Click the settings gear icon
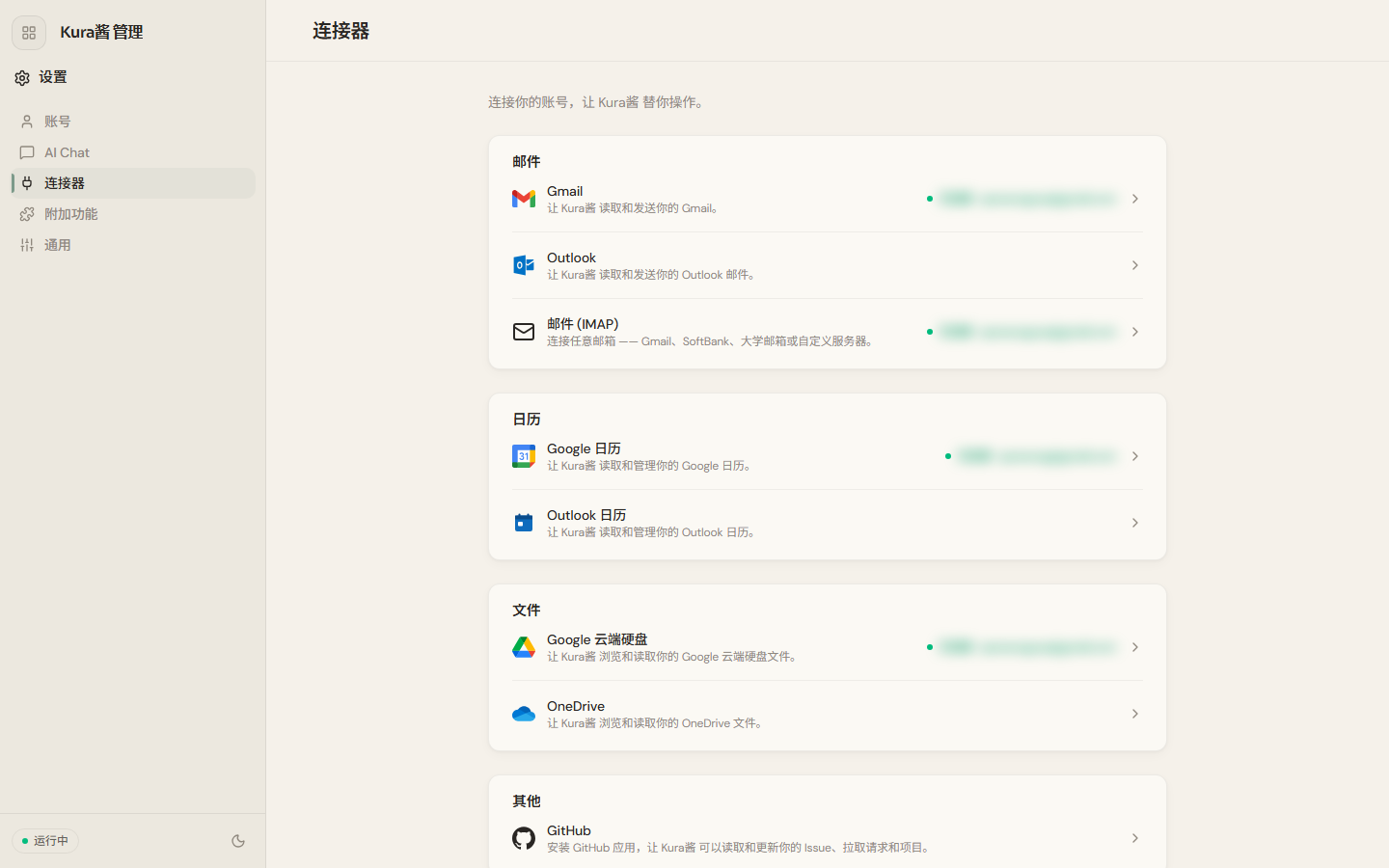The height and width of the screenshot is (868, 1389). click(x=22, y=78)
